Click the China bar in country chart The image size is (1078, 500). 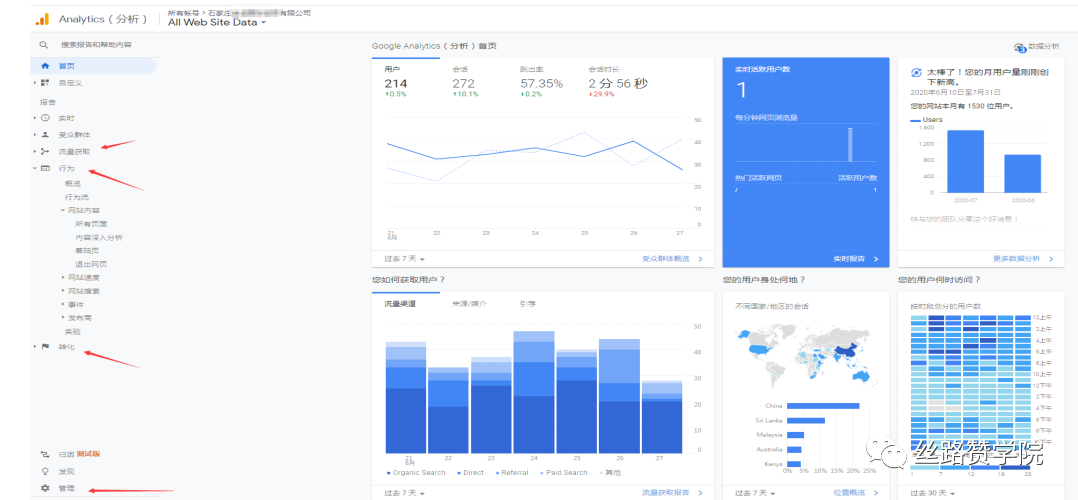coord(823,406)
